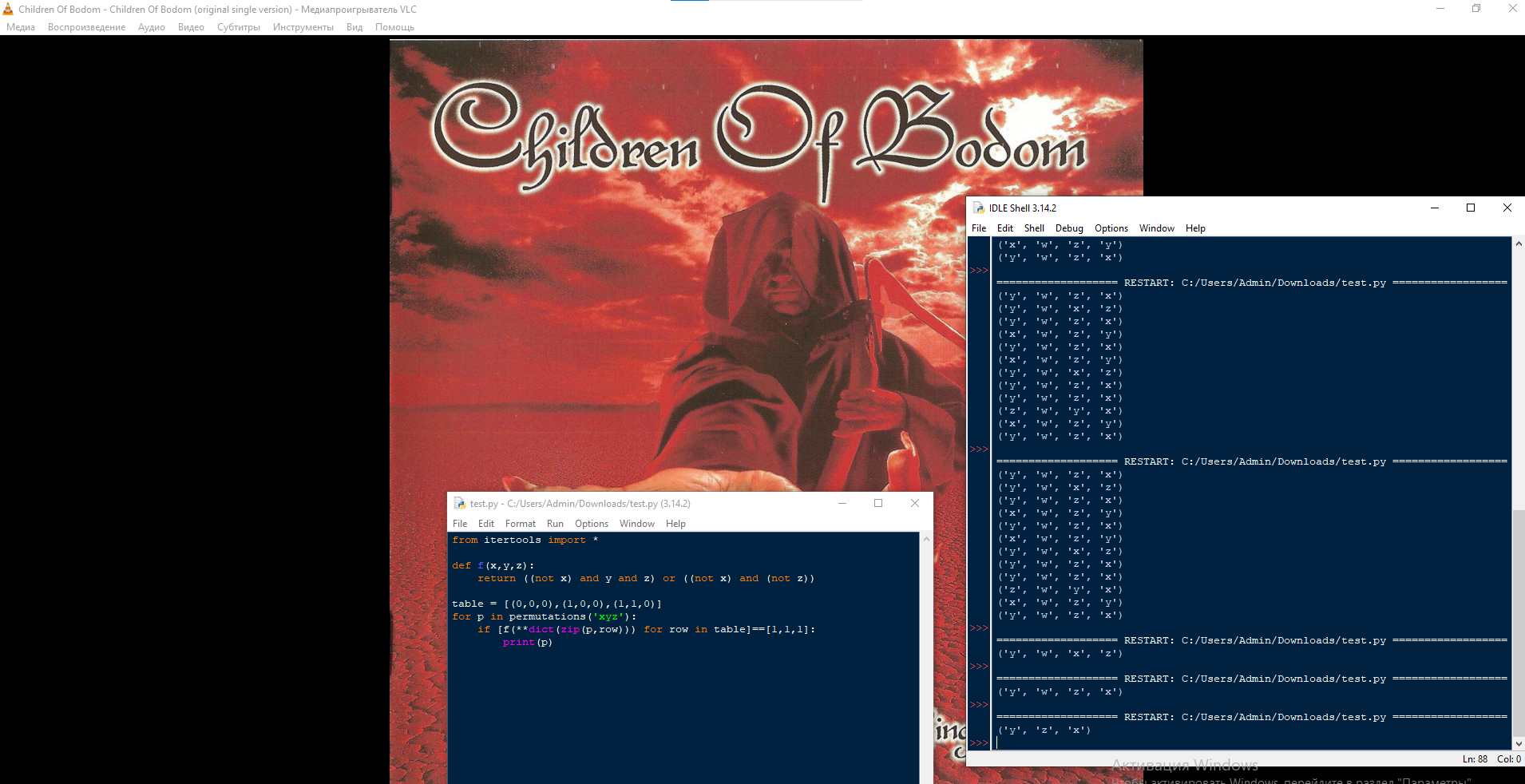Place cursor on 'from itertools import *' line

525,540
